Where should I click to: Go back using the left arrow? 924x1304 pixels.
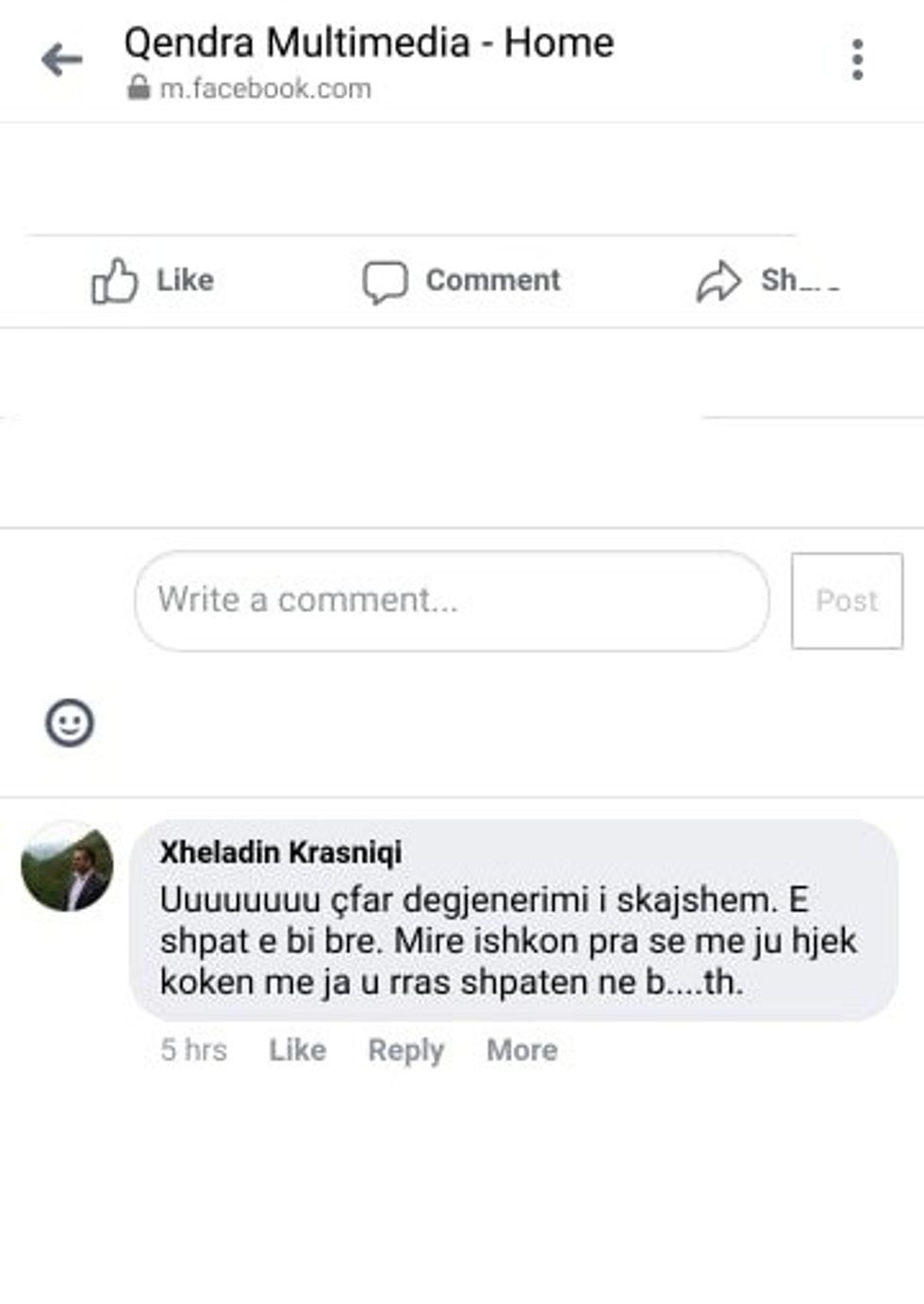coord(62,60)
